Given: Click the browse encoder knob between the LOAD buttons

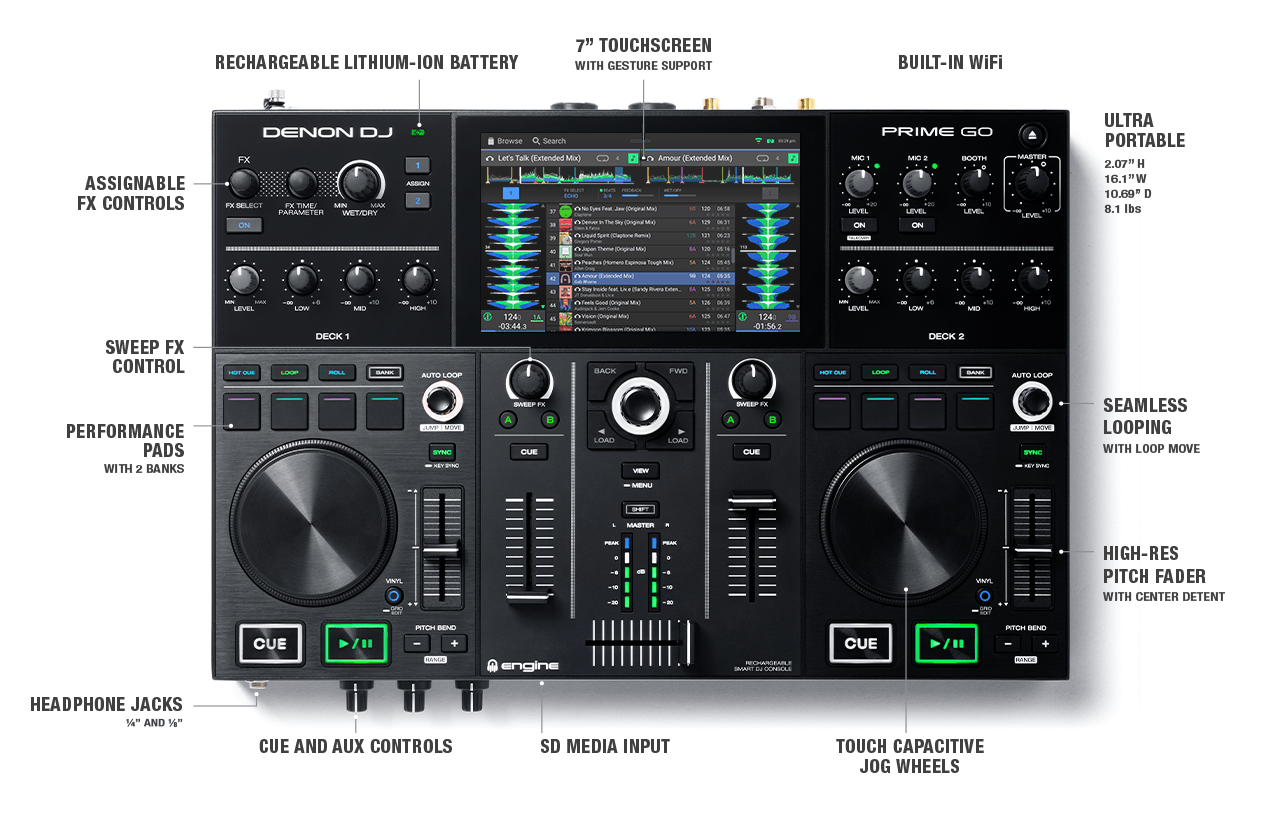Looking at the screenshot, I should (x=640, y=404).
